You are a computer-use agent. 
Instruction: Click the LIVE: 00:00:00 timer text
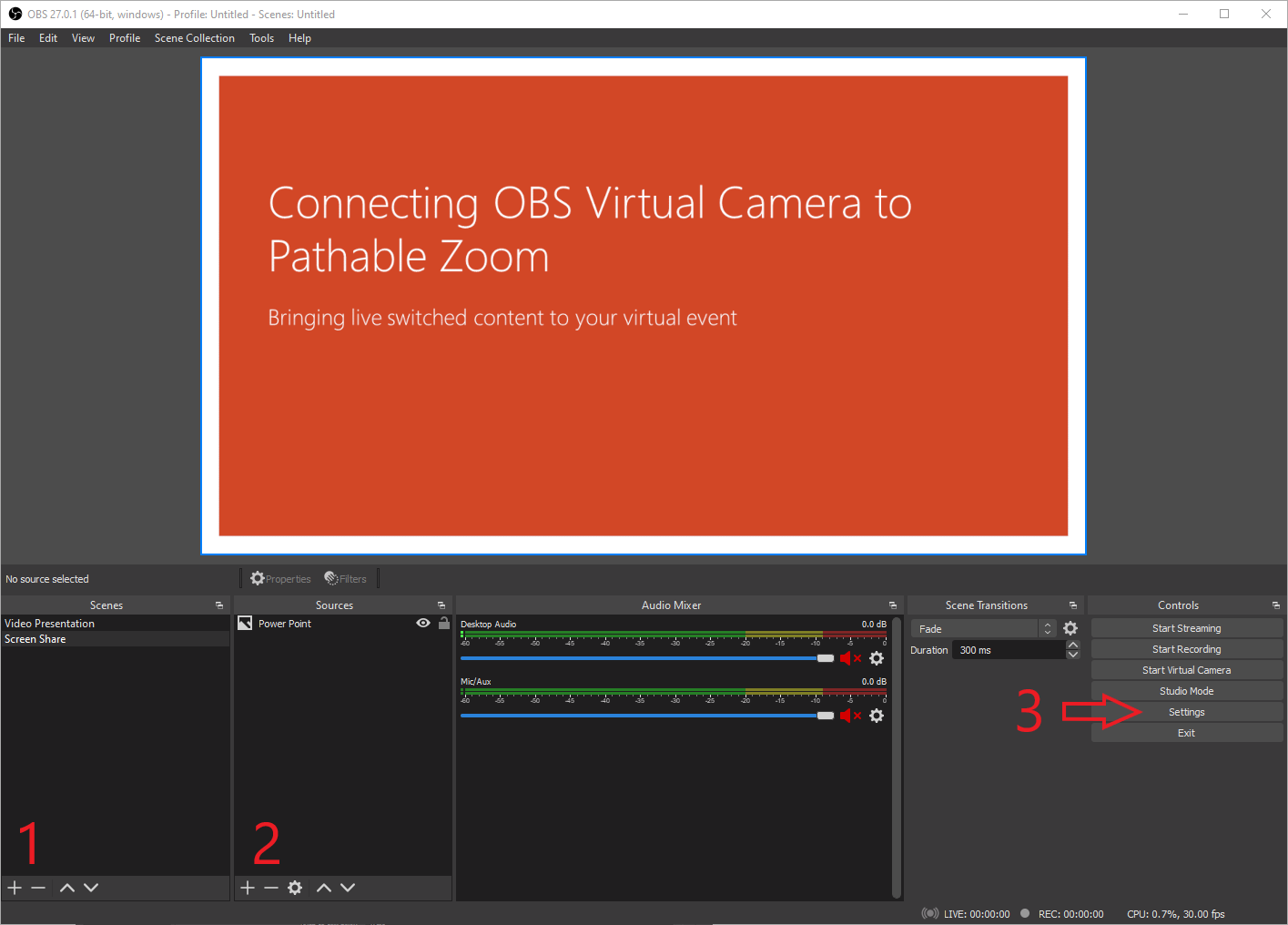(977, 914)
